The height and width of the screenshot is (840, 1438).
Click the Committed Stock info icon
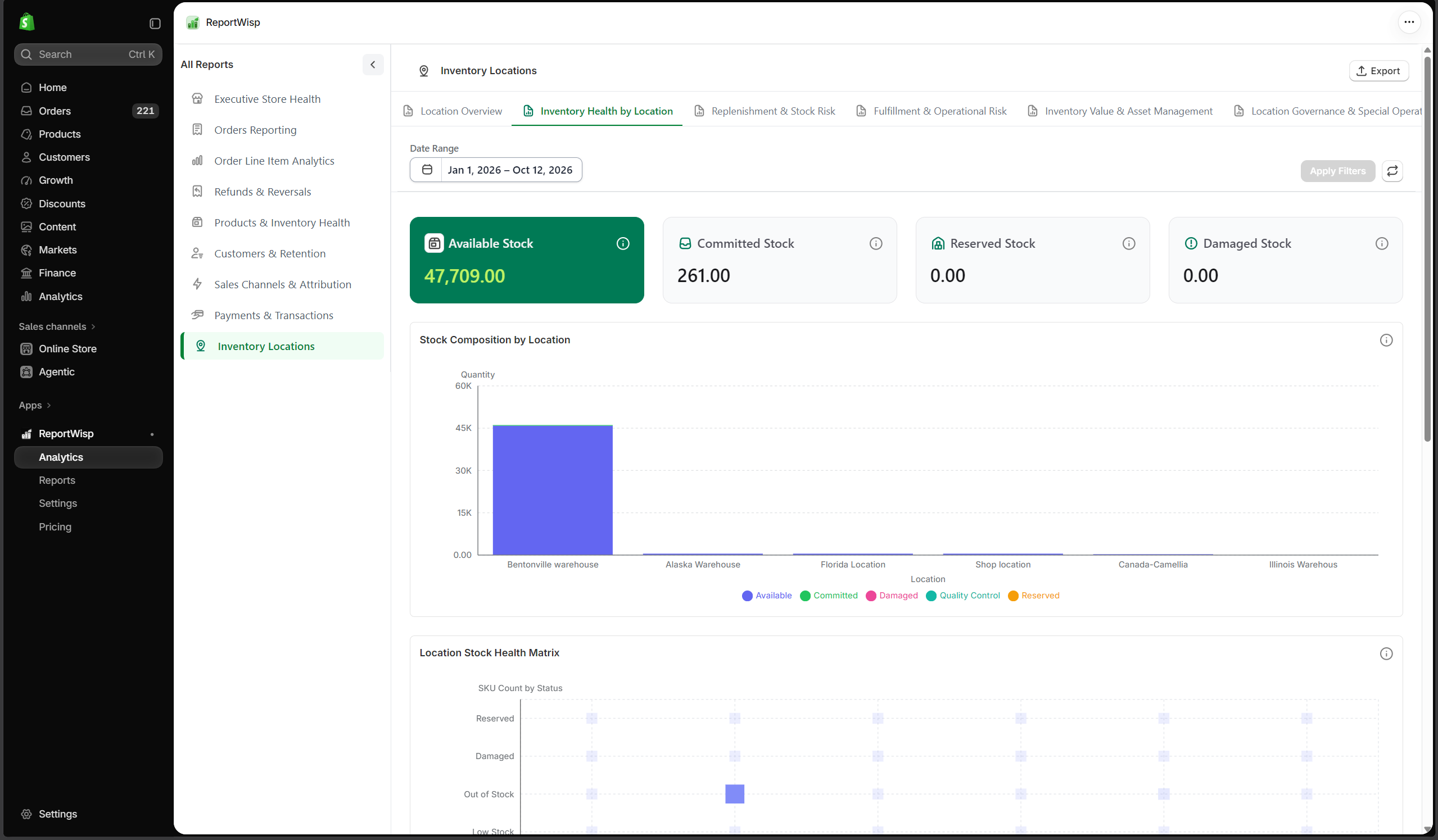[875, 243]
